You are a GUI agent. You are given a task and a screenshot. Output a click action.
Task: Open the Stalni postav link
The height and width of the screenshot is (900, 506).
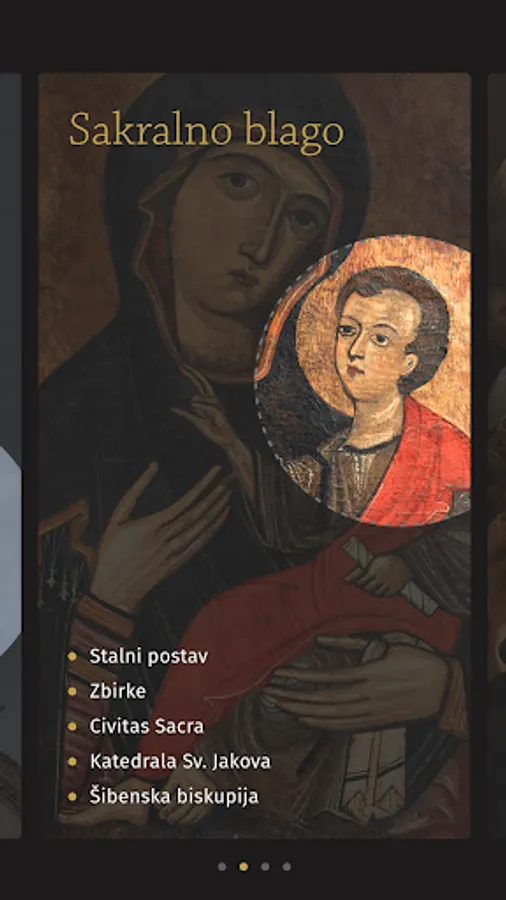(149, 657)
